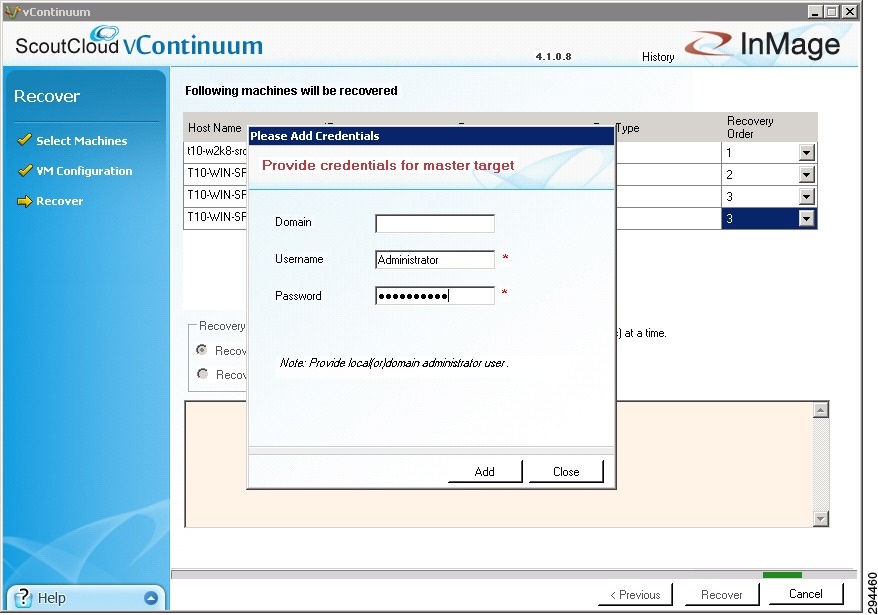Cancel the recovery wizard

click(806, 594)
